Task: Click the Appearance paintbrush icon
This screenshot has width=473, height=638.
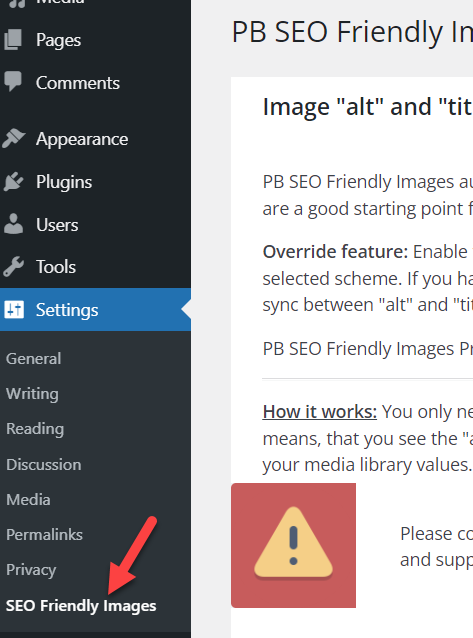Action: click(x=13, y=138)
